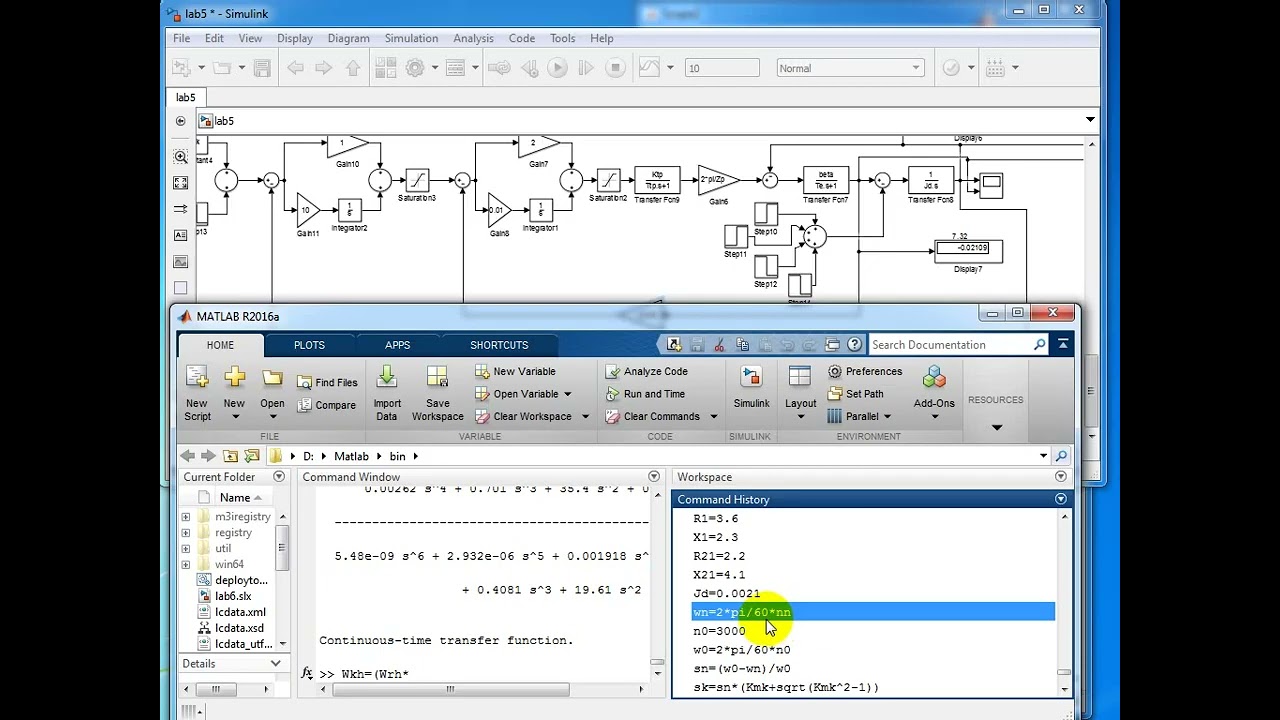Click the Simulink Run simulation button
Viewport: 1280px width, 720px height.
tap(557, 68)
